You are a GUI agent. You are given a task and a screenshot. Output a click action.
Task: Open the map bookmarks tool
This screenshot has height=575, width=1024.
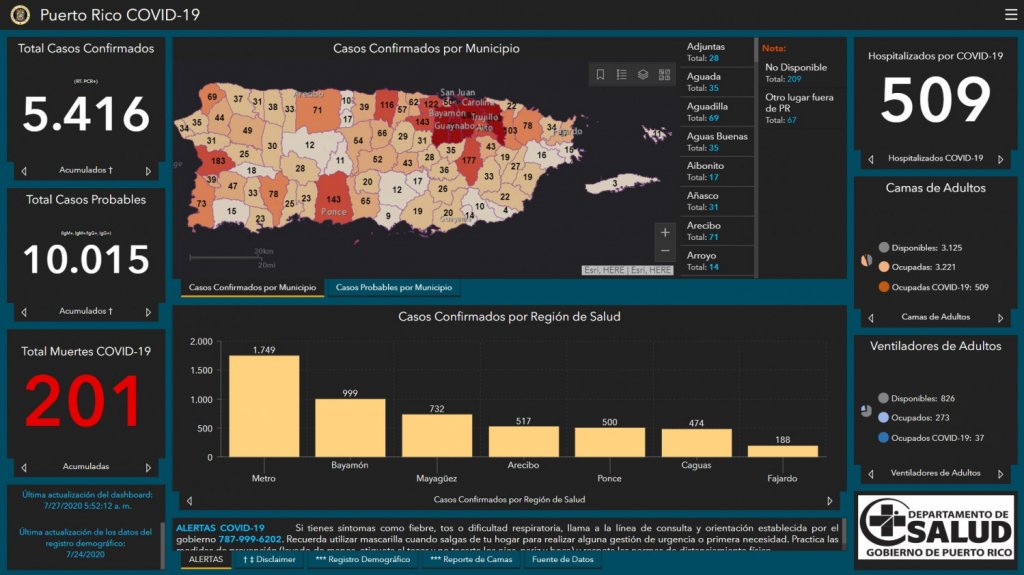pos(600,75)
